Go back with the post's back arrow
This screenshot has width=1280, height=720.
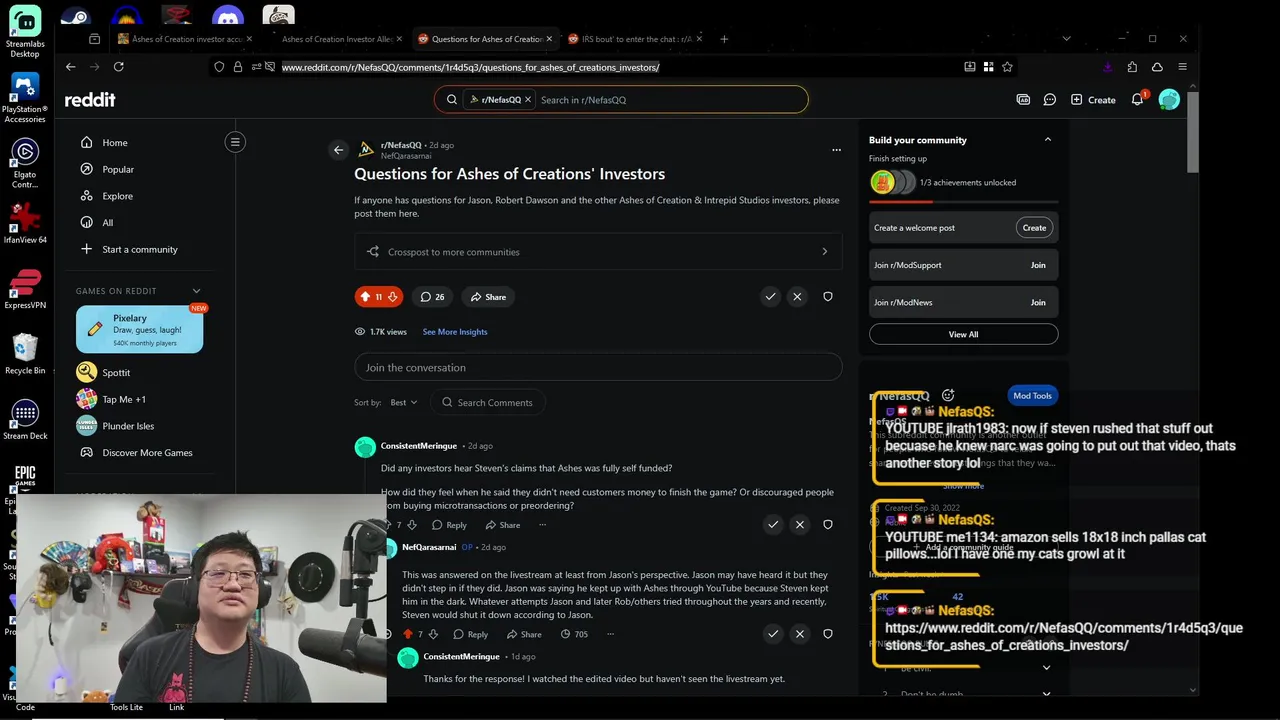(x=338, y=150)
